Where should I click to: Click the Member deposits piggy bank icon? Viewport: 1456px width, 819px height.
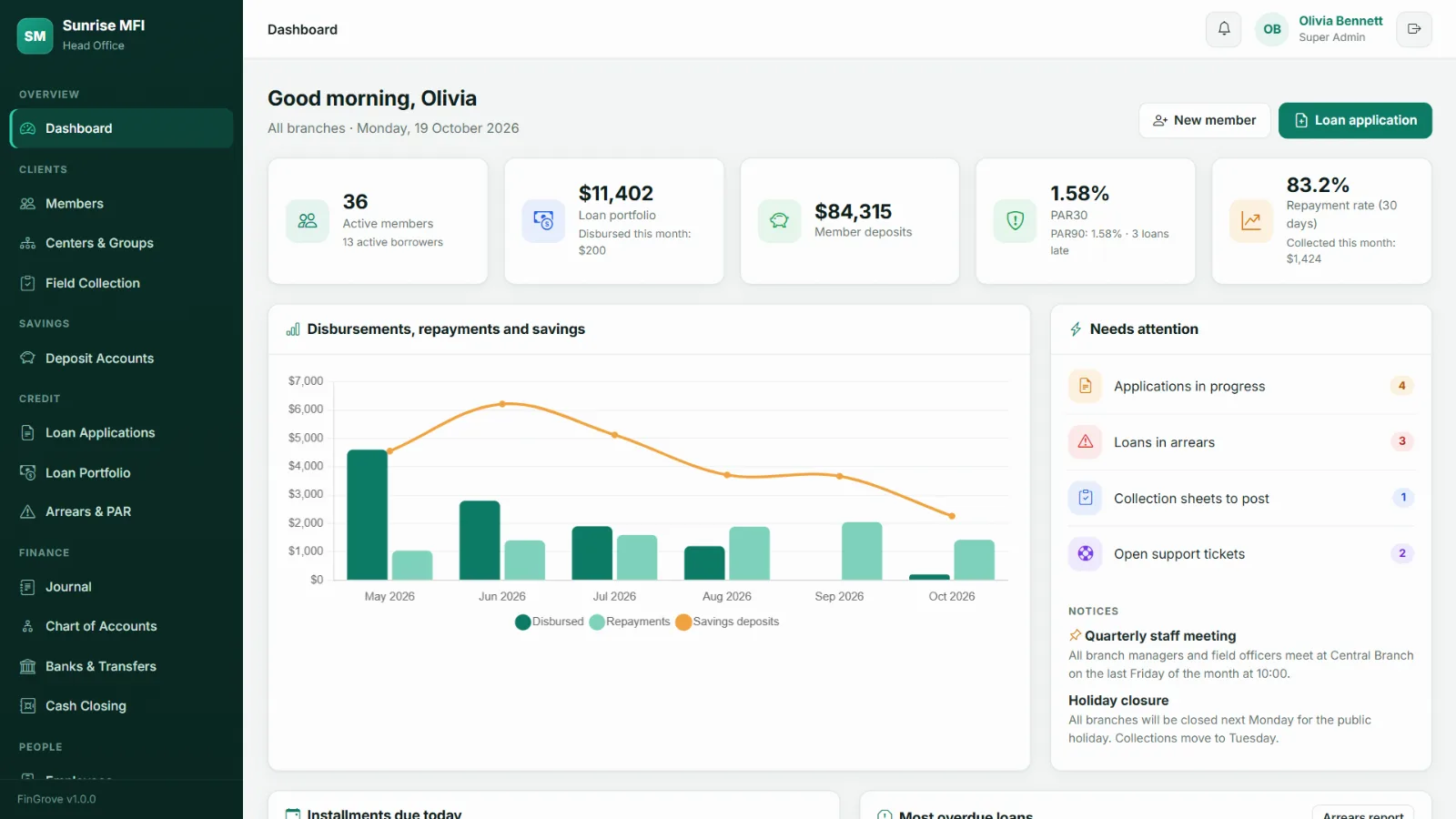[x=779, y=221]
